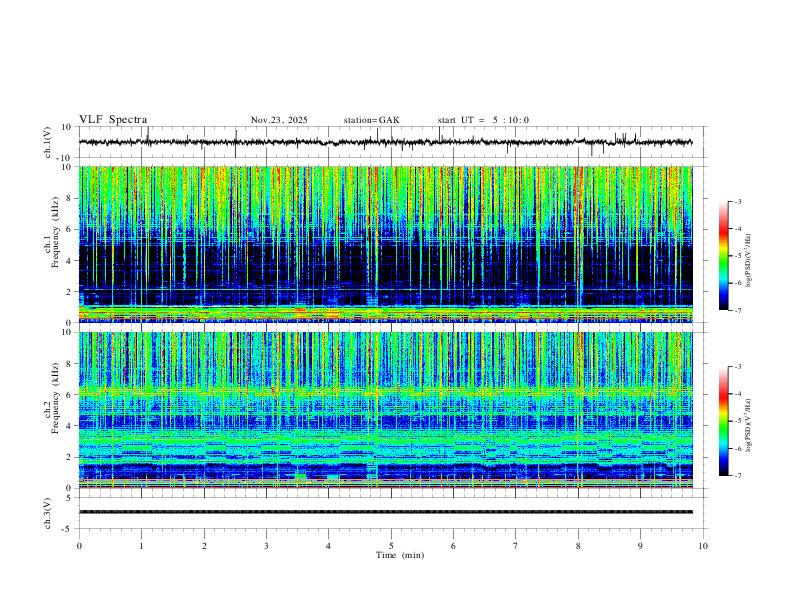792x612 pixels.
Task: Click the "VLF Spectra" plot title
Action: pyautogui.click(x=113, y=120)
